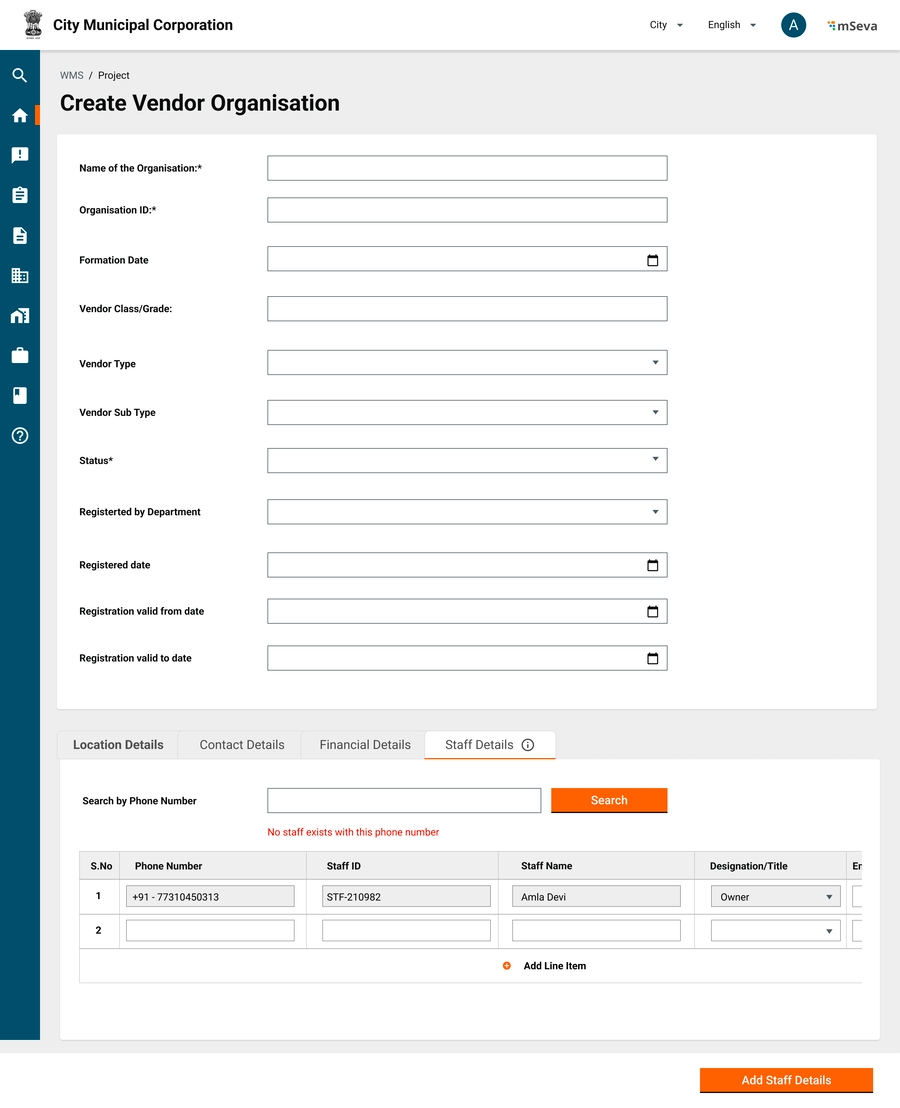Open the briefcase icon in sidebar
Screen dimensions: 900x1108
point(19,356)
